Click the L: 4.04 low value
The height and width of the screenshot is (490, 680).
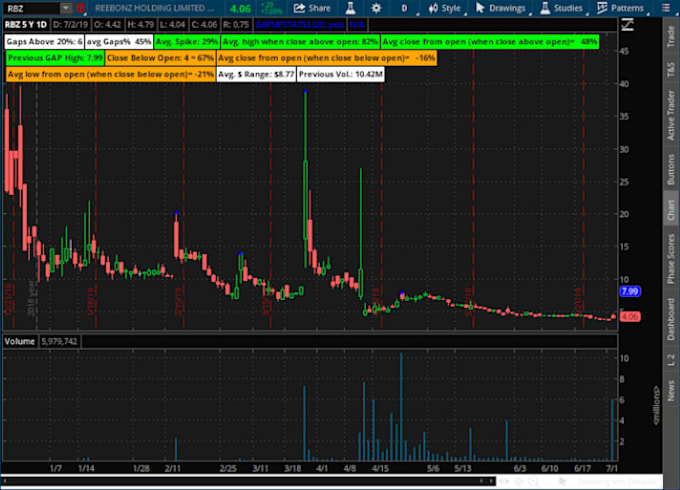pyautogui.click(x=172, y=25)
